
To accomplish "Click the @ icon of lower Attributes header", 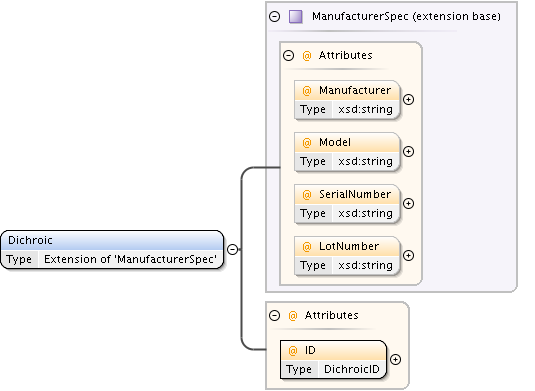I will pyautogui.click(x=293, y=316).
